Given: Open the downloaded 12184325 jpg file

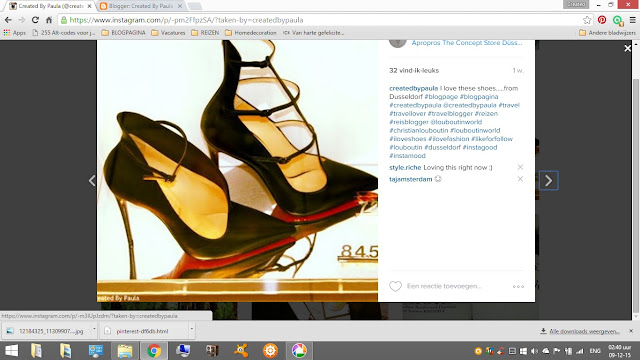Looking at the screenshot, I should click(47, 331).
